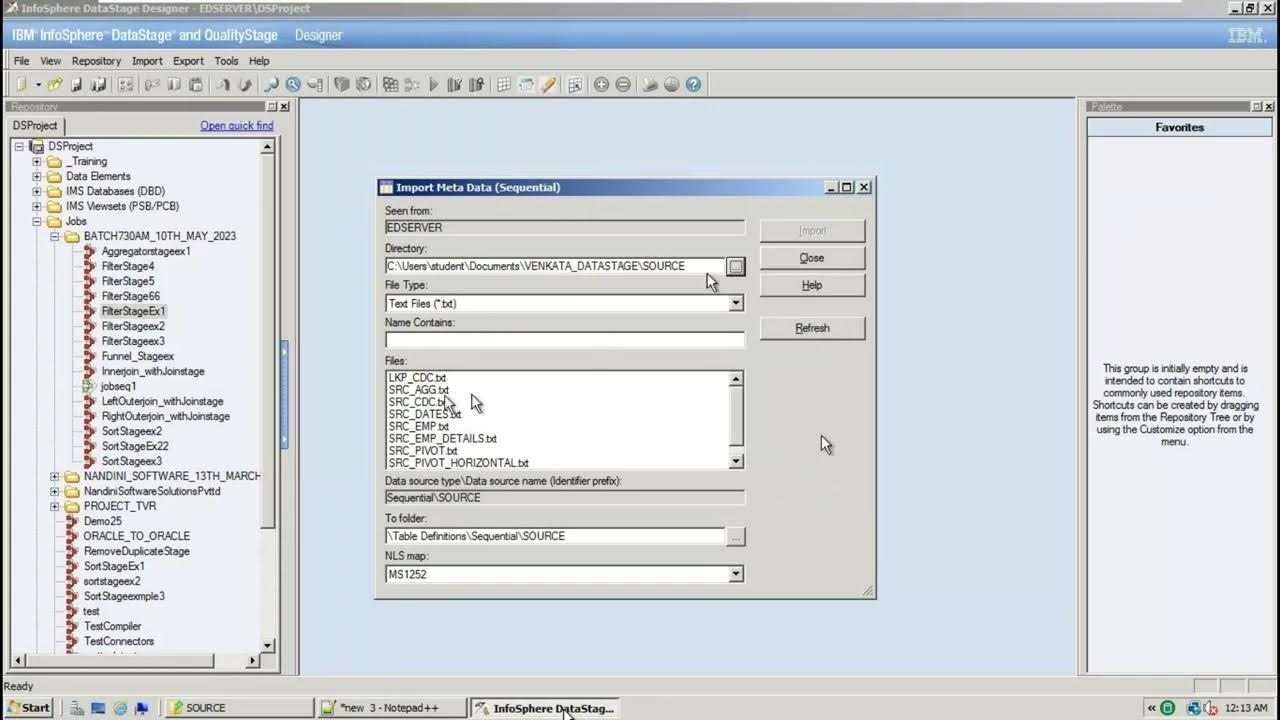Select SRC_PIVOT.txt in the Files list
The image size is (1280, 720).
[x=422, y=451]
